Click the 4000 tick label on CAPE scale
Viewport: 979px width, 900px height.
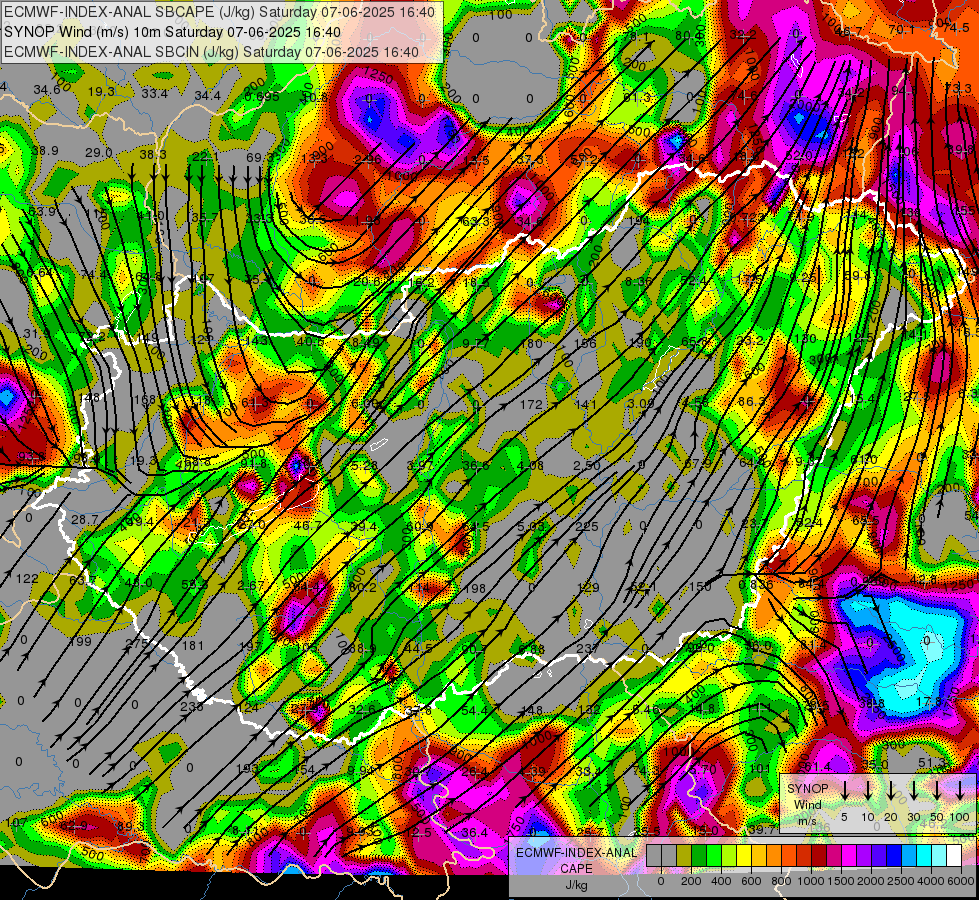point(931,881)
